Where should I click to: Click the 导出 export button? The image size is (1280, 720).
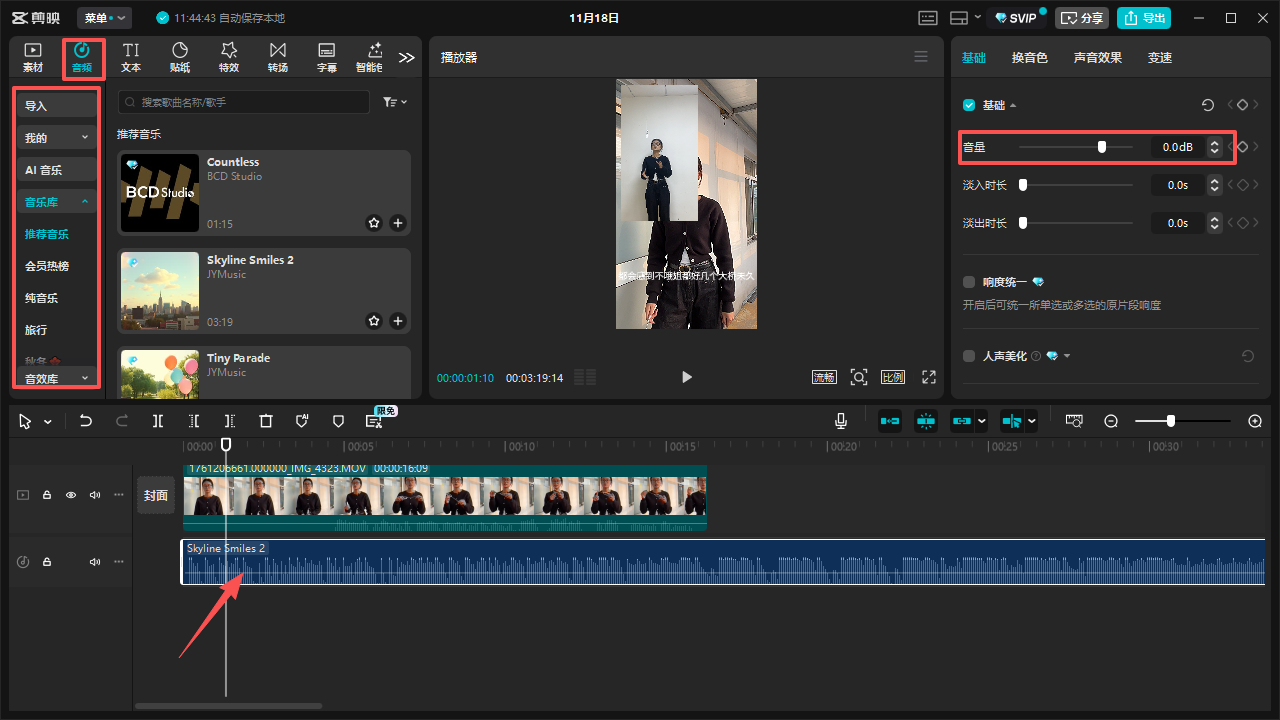click(1143, 18)
